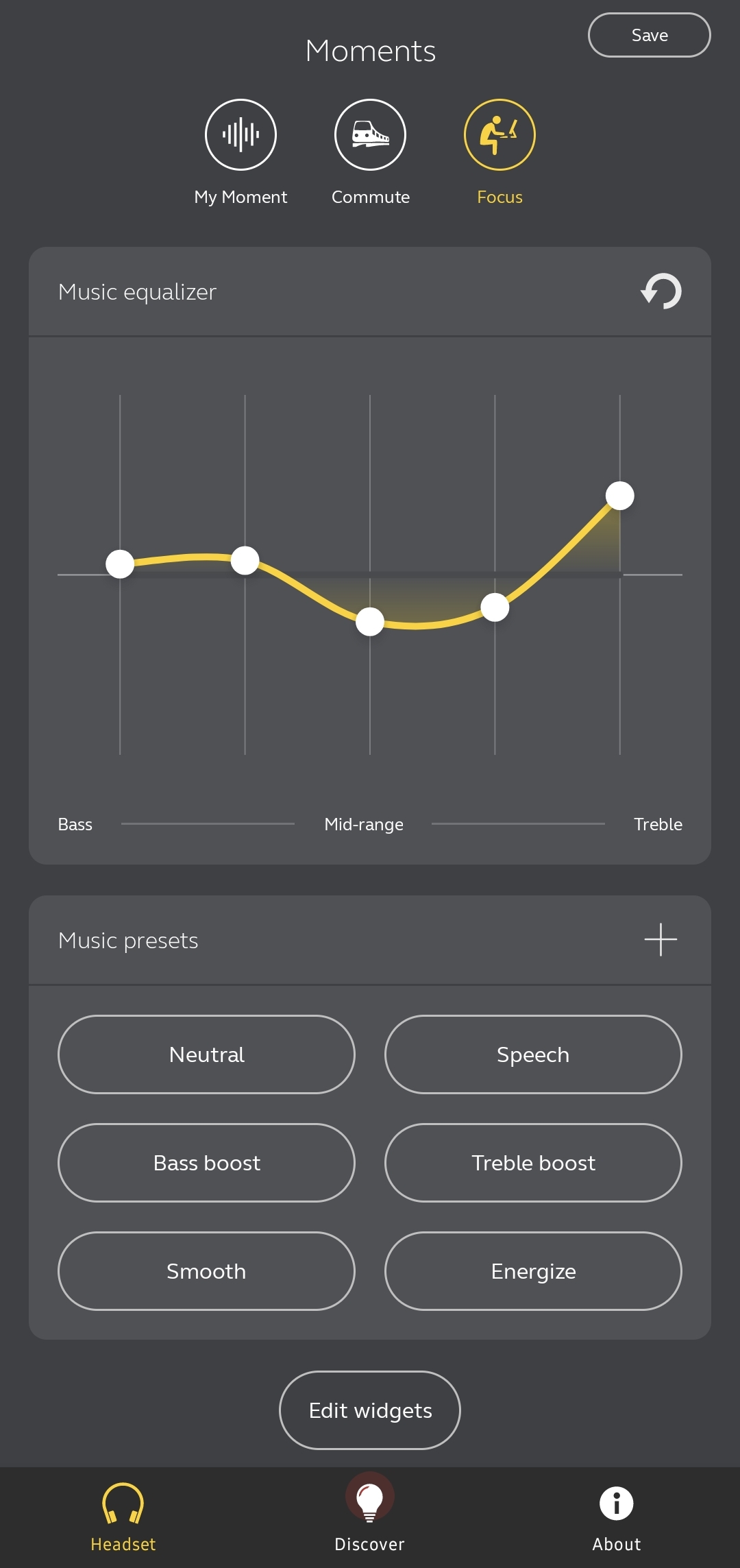Click the second equalizer band handle
Screen dimensions: 740x1568
[245, 560]
